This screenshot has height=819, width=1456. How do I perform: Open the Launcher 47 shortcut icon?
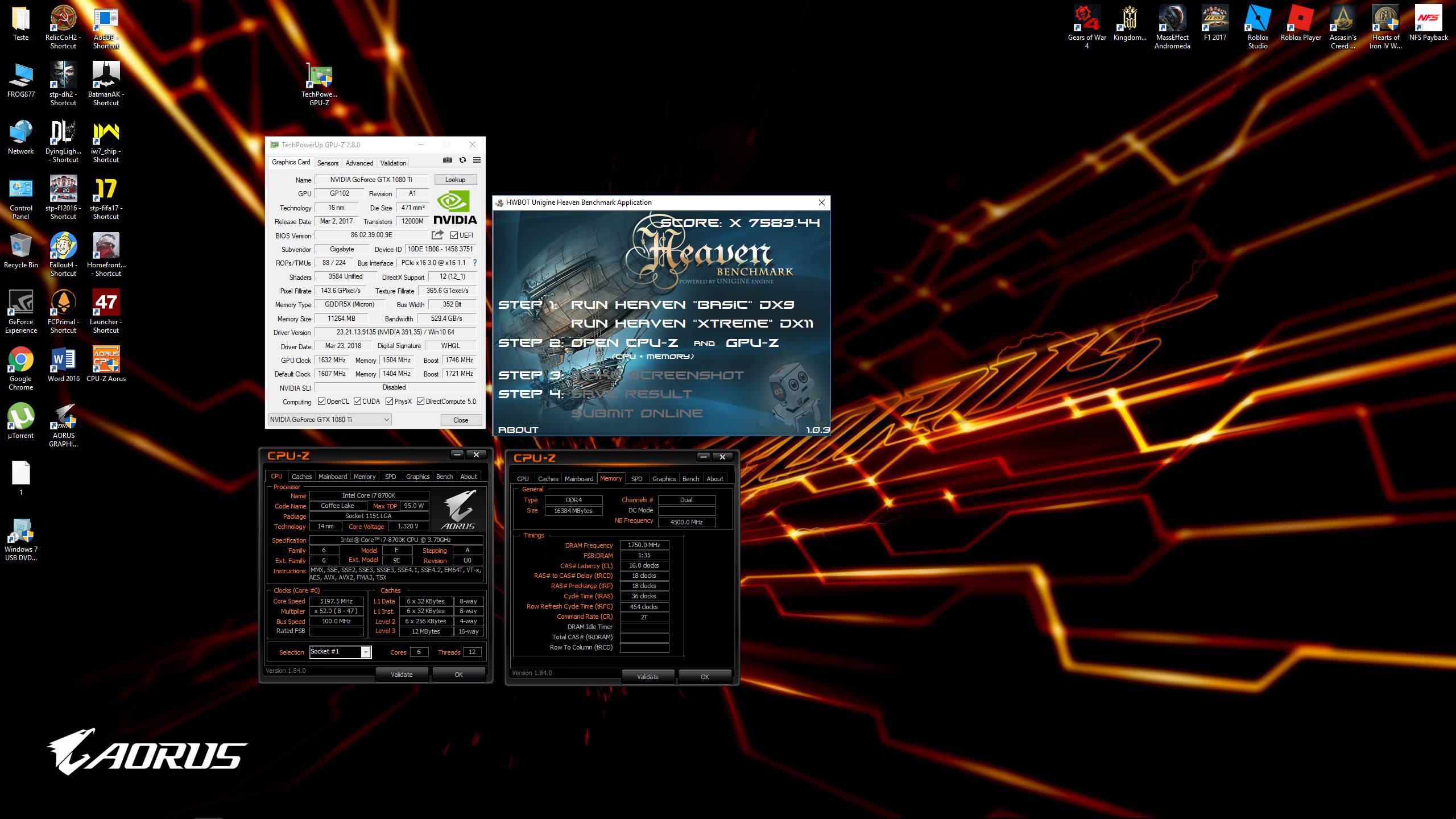click(106, 312)
